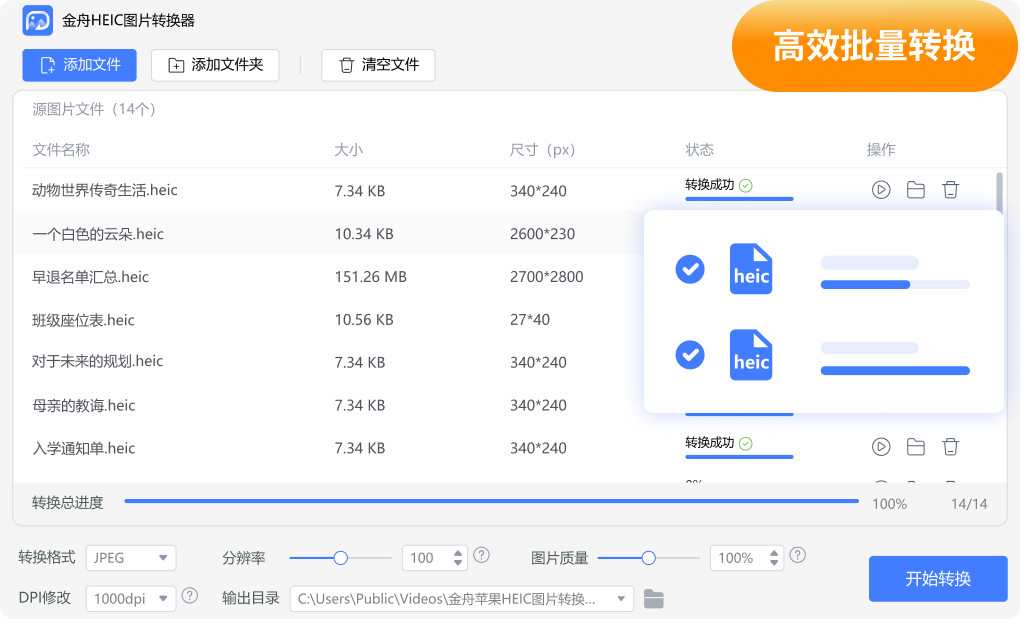Open output folder for 动物世界传奇生活.heic

pyautogui.click(x=915, y=190)
